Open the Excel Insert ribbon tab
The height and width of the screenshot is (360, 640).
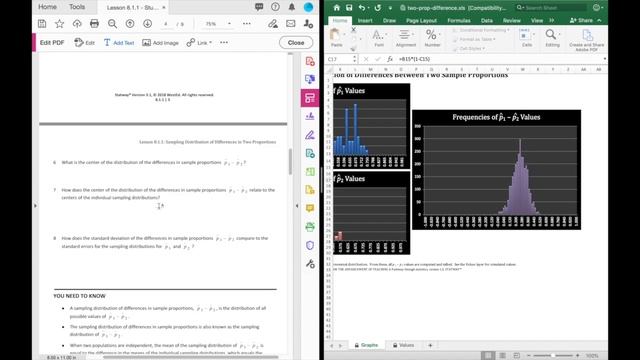(x=365, y=20)
